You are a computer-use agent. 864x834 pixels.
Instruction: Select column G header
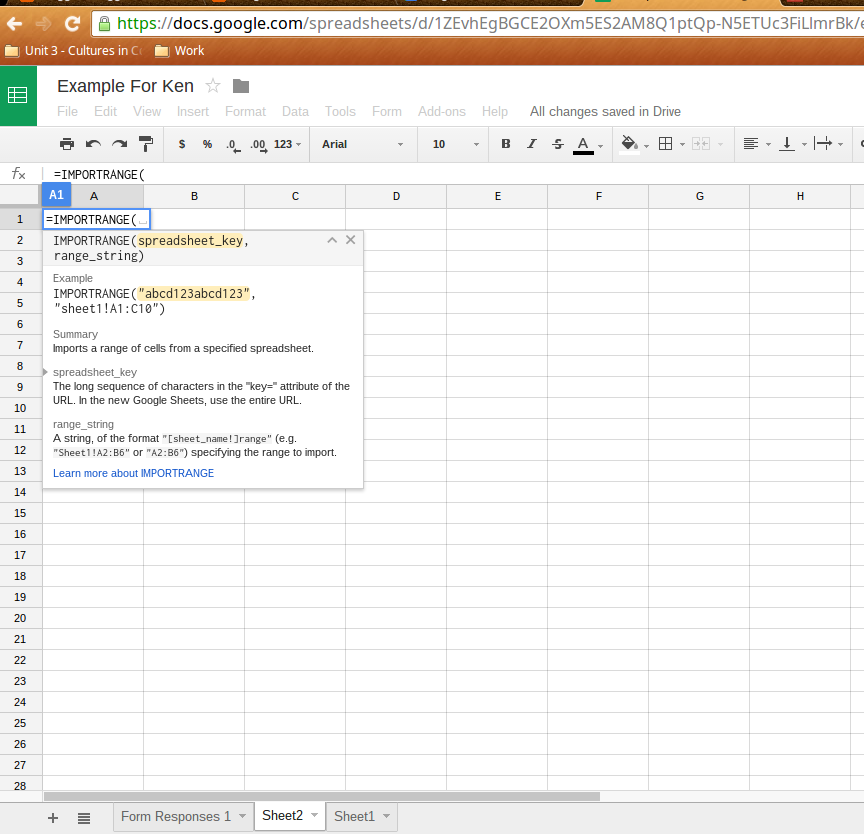(x=699, y=196)
